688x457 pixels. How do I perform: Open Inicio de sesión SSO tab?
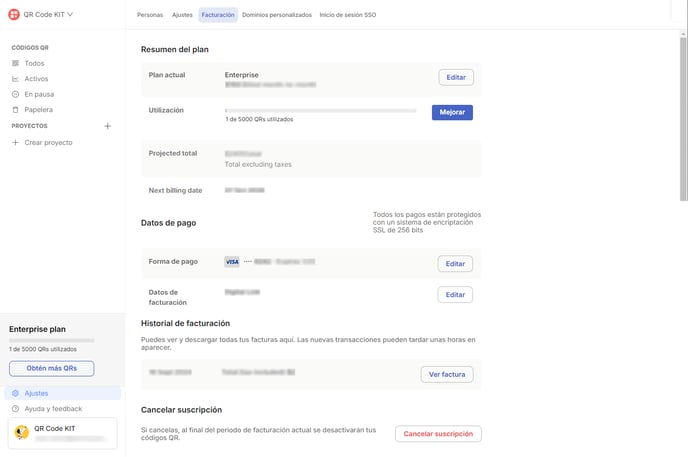pyautogui.click(x=348, y=15)
